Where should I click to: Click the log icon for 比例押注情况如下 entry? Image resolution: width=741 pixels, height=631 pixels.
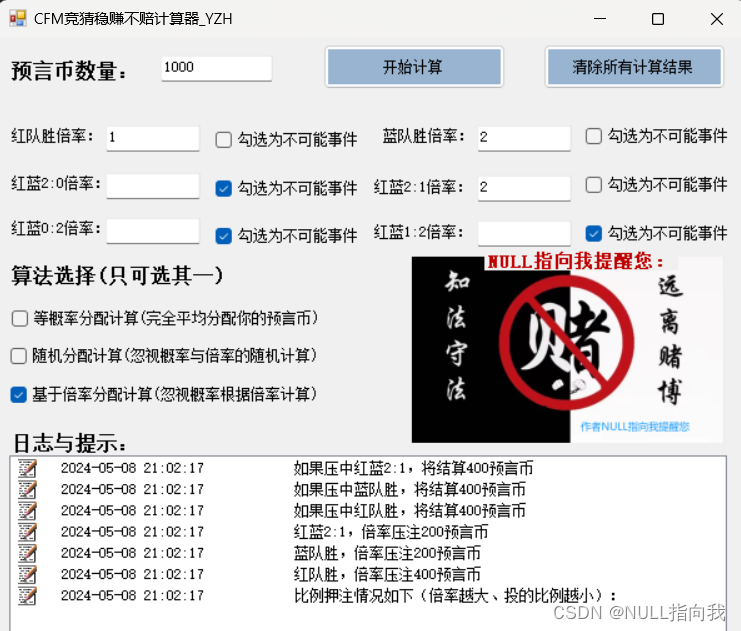27,596
